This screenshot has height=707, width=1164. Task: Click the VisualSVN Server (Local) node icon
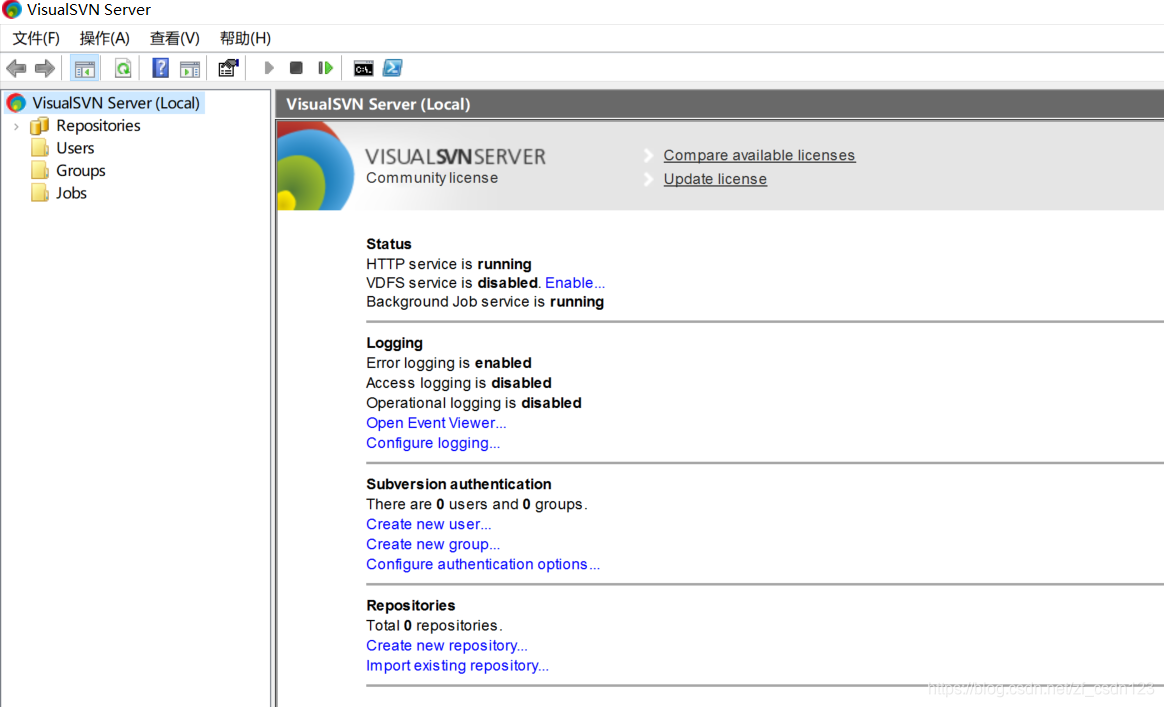click(16, 102)
